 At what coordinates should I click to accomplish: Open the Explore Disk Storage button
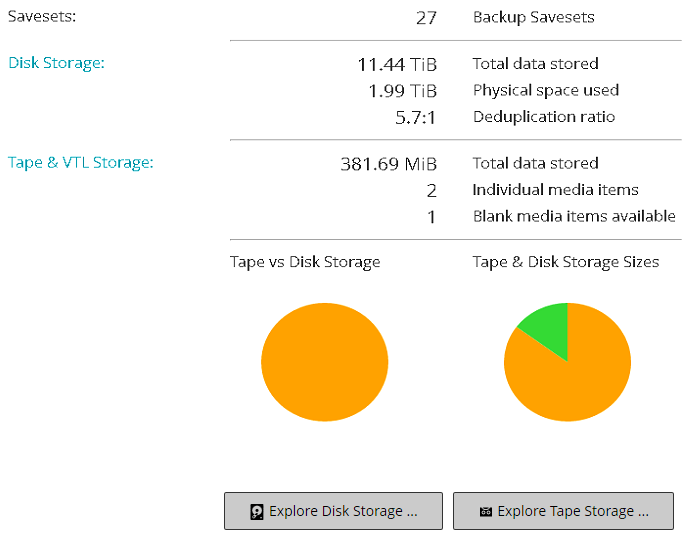(333, 511)
